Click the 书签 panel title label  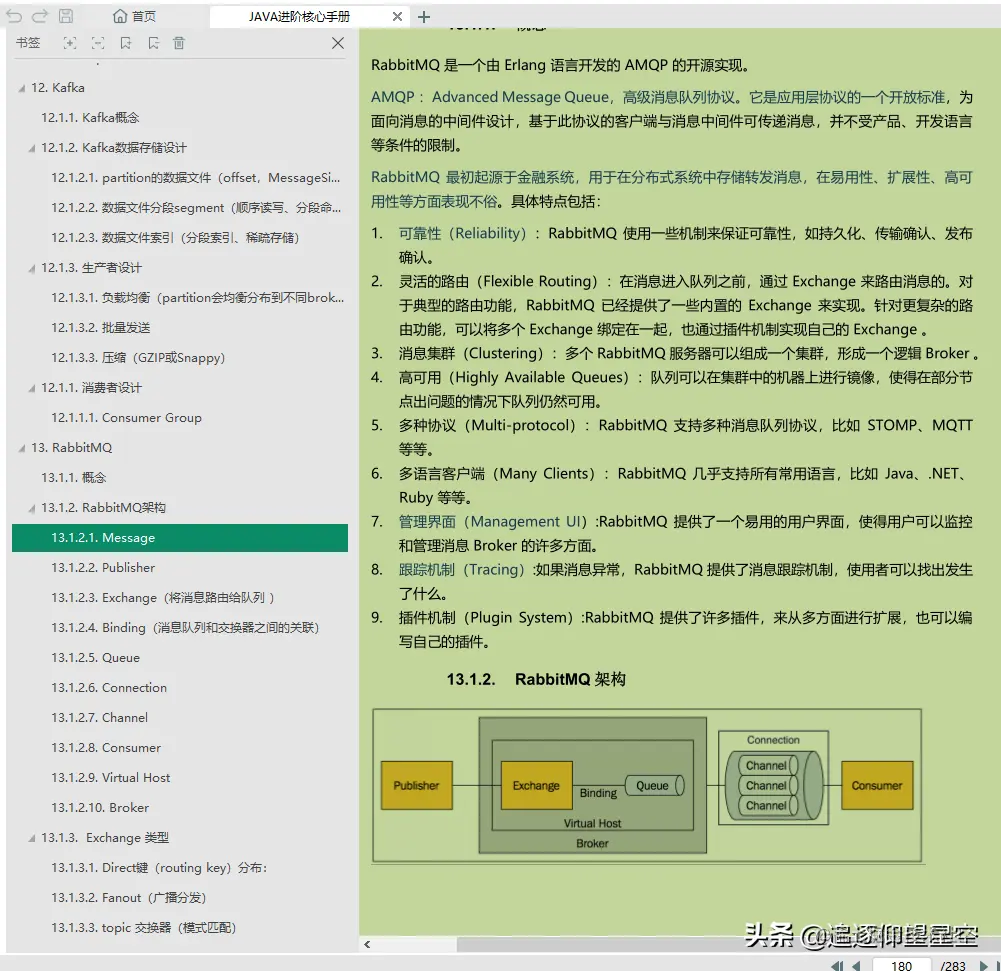[x=28, y=43]
